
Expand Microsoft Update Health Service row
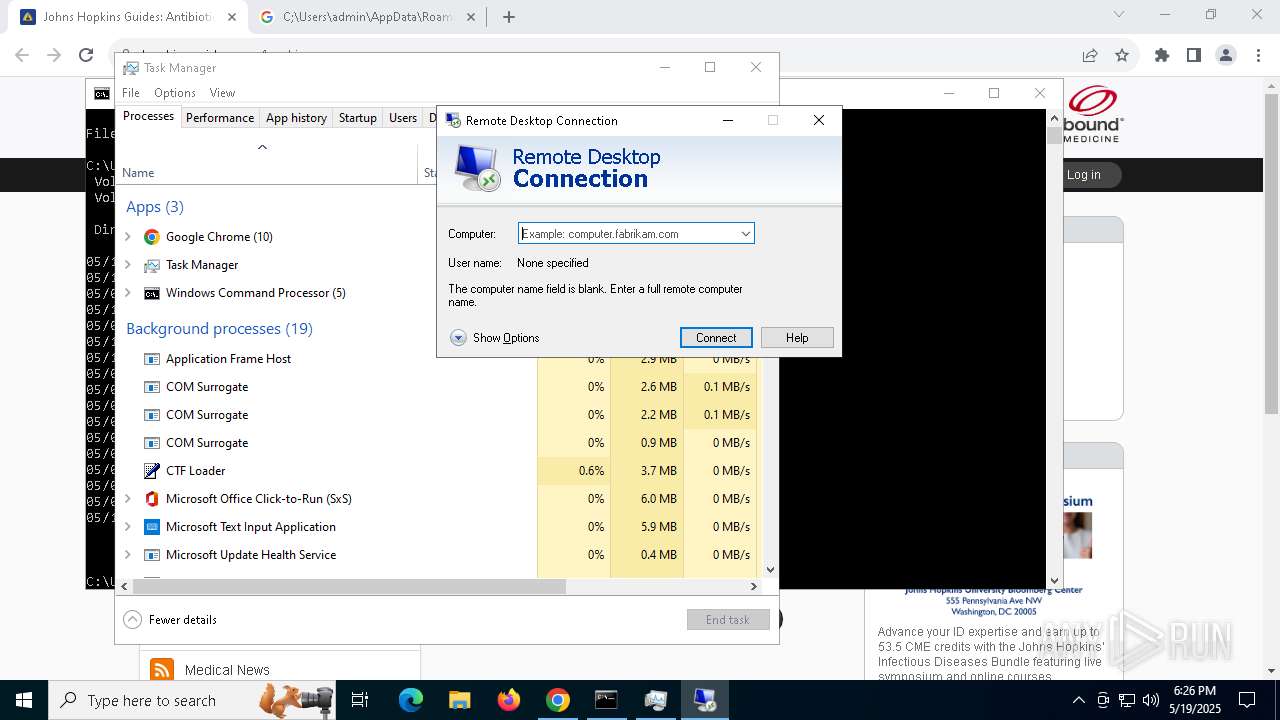(x=127, y=555)
